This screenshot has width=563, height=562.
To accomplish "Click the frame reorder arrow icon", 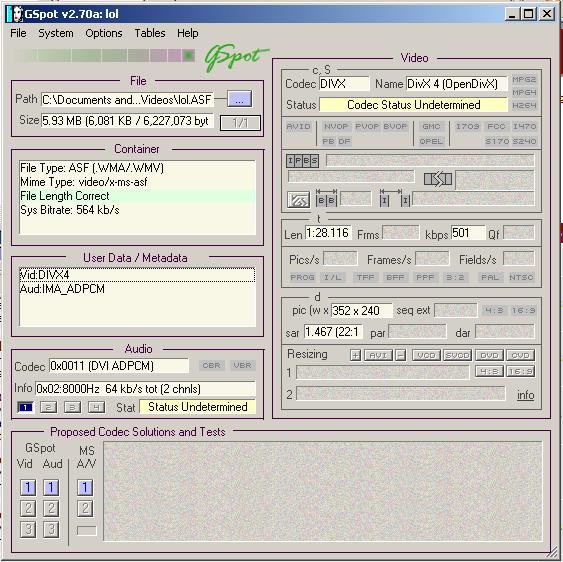I will pos(438,179).
